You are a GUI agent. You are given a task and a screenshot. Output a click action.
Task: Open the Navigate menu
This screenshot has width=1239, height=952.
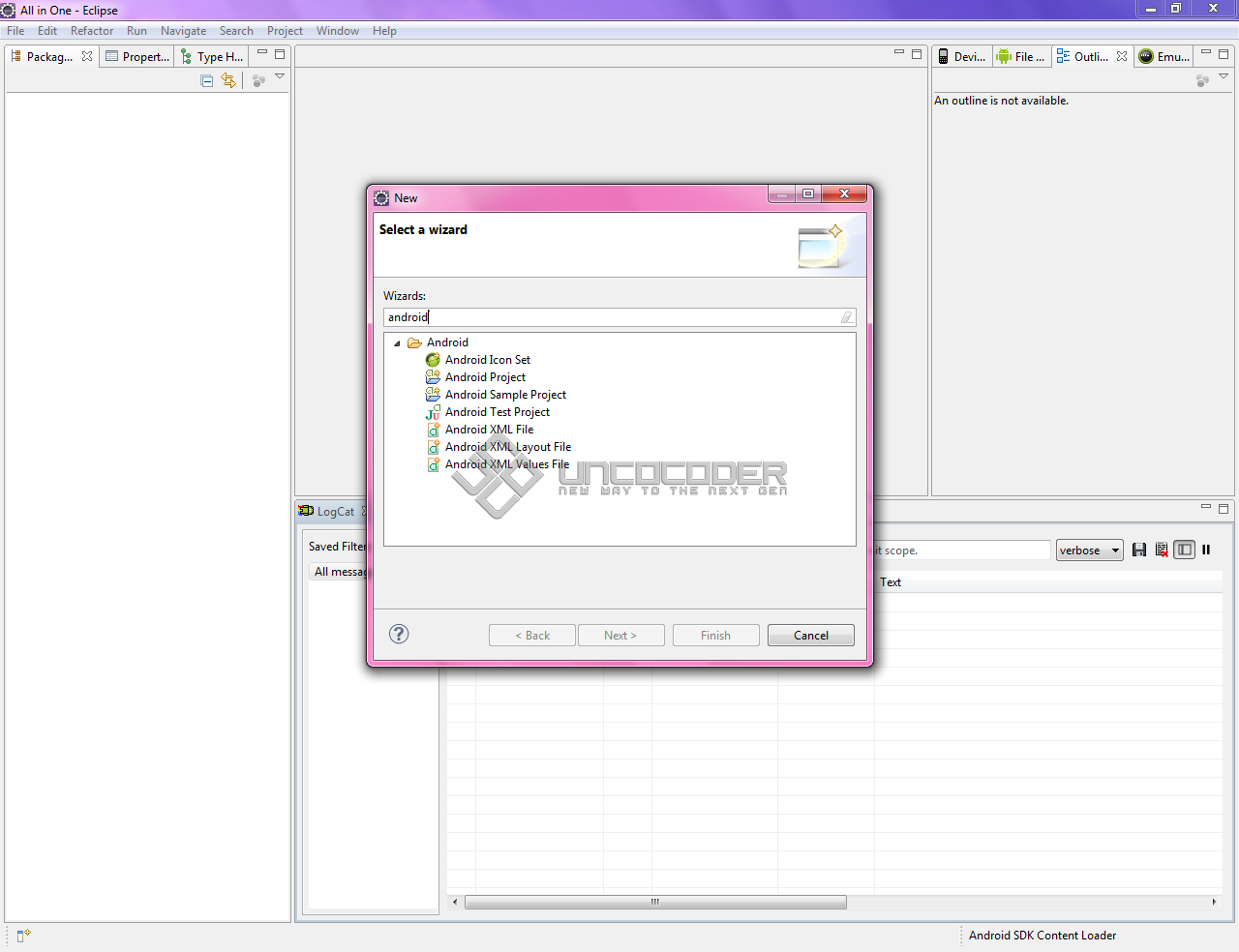coord(183,31)
